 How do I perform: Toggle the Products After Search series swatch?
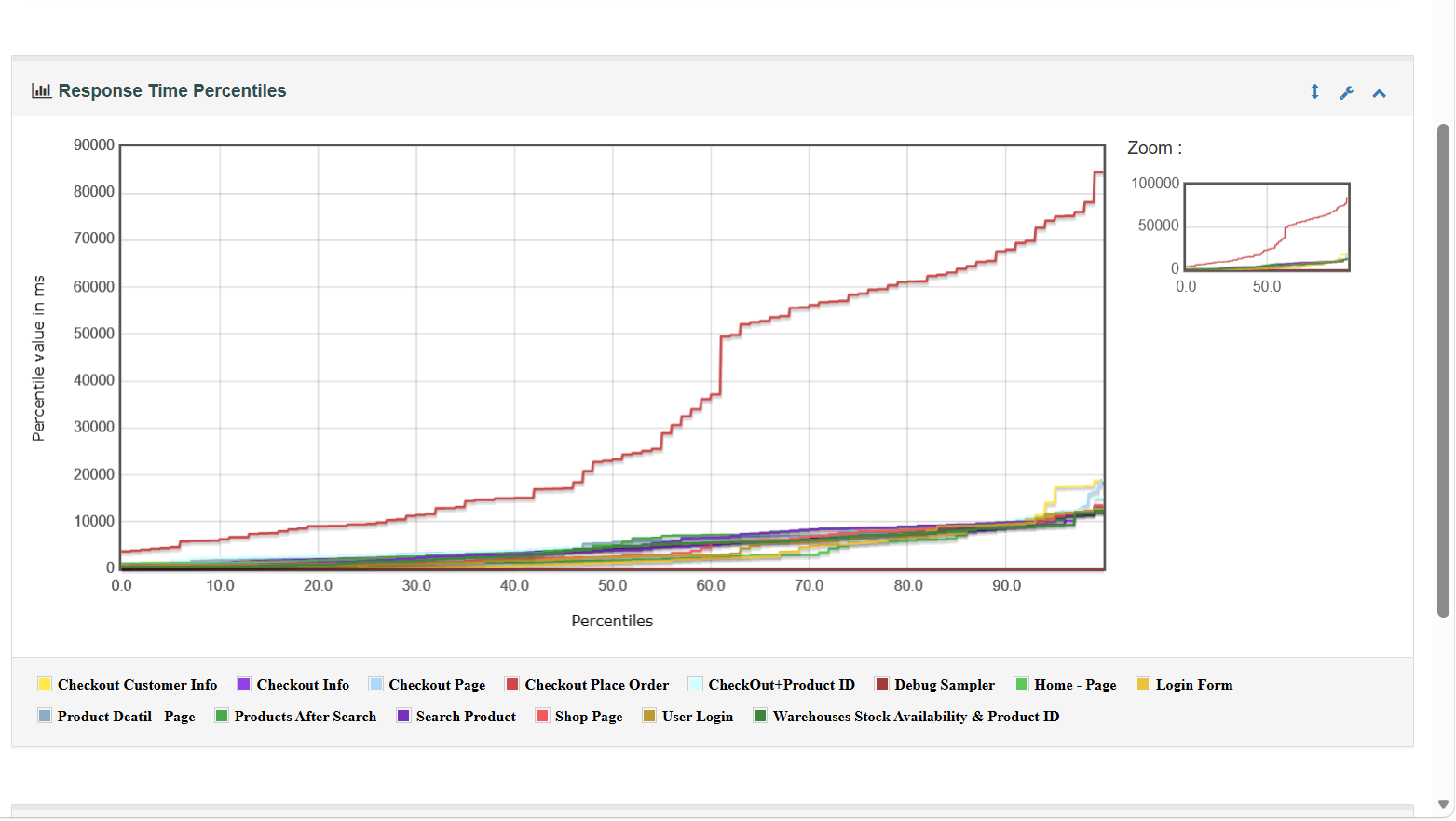click(222, 716)
